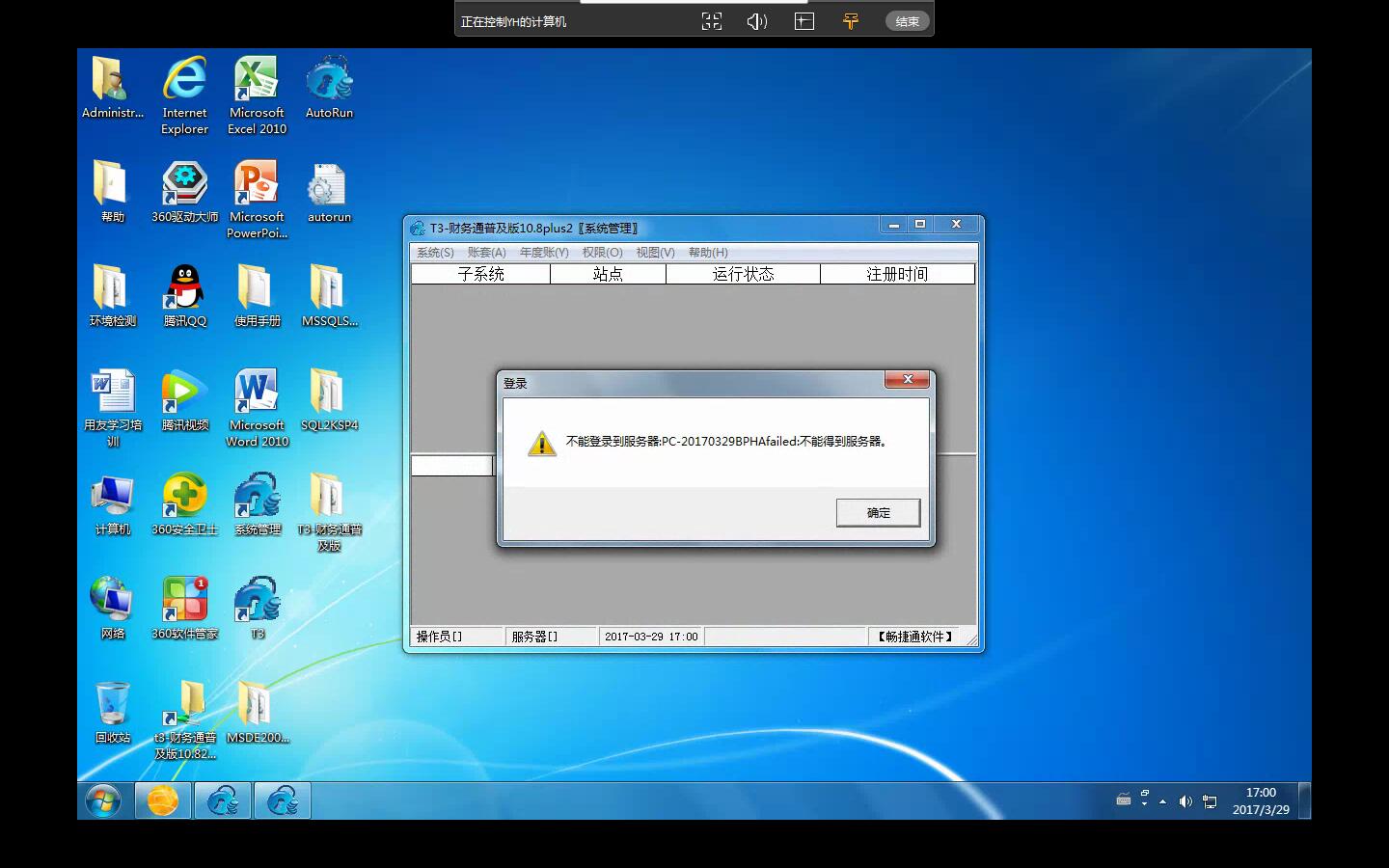Click the T3 window title bar icon
The image size is (1389, 868).
tap(418, 228)
